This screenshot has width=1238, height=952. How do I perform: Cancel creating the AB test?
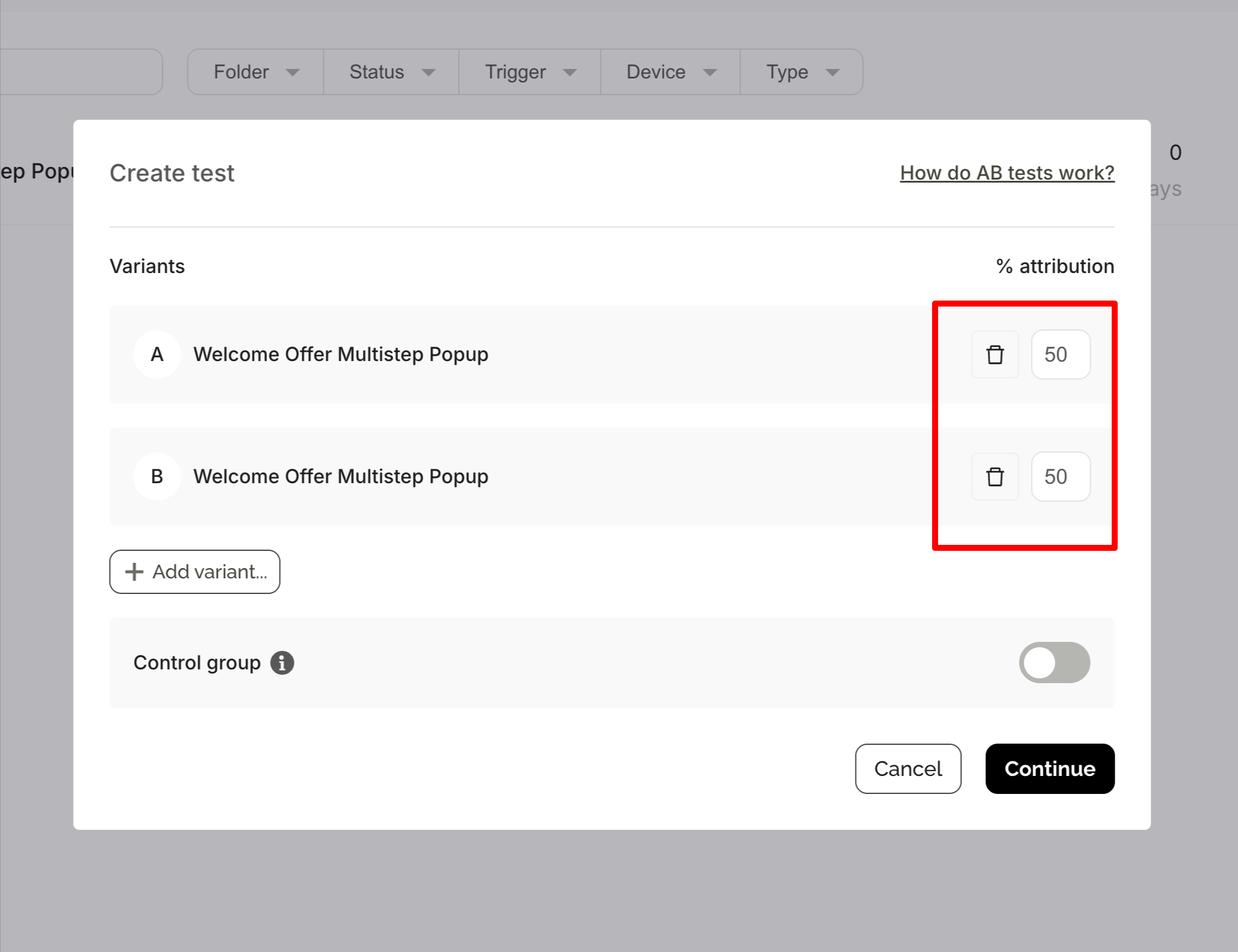(908, 769)
